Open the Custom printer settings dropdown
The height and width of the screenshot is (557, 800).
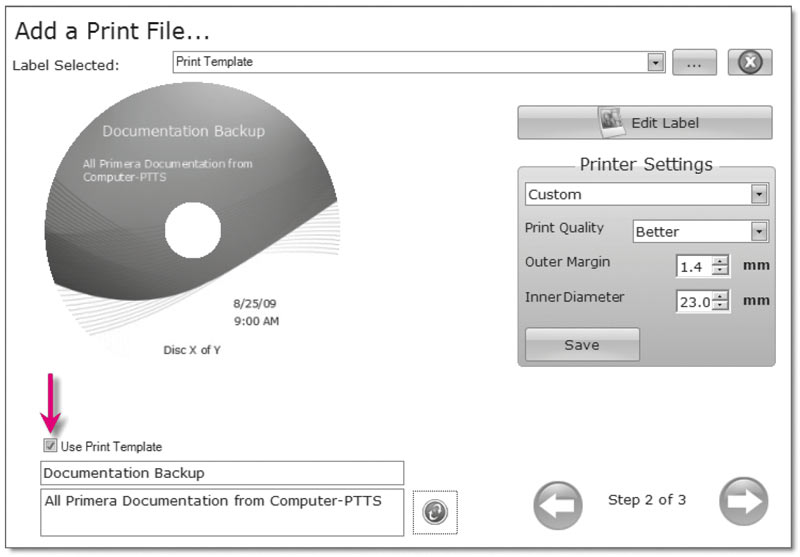(x=759, y=194)
